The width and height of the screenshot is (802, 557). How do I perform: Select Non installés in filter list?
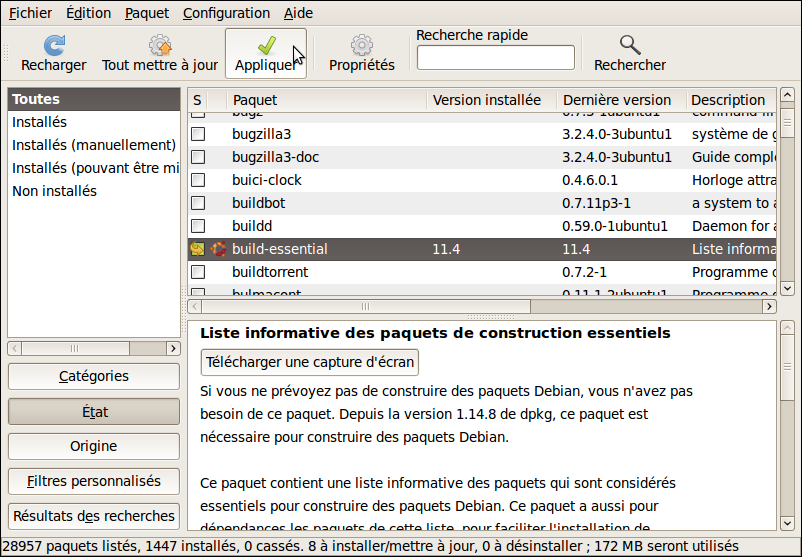pyautogui.click(x=54, y=191)
